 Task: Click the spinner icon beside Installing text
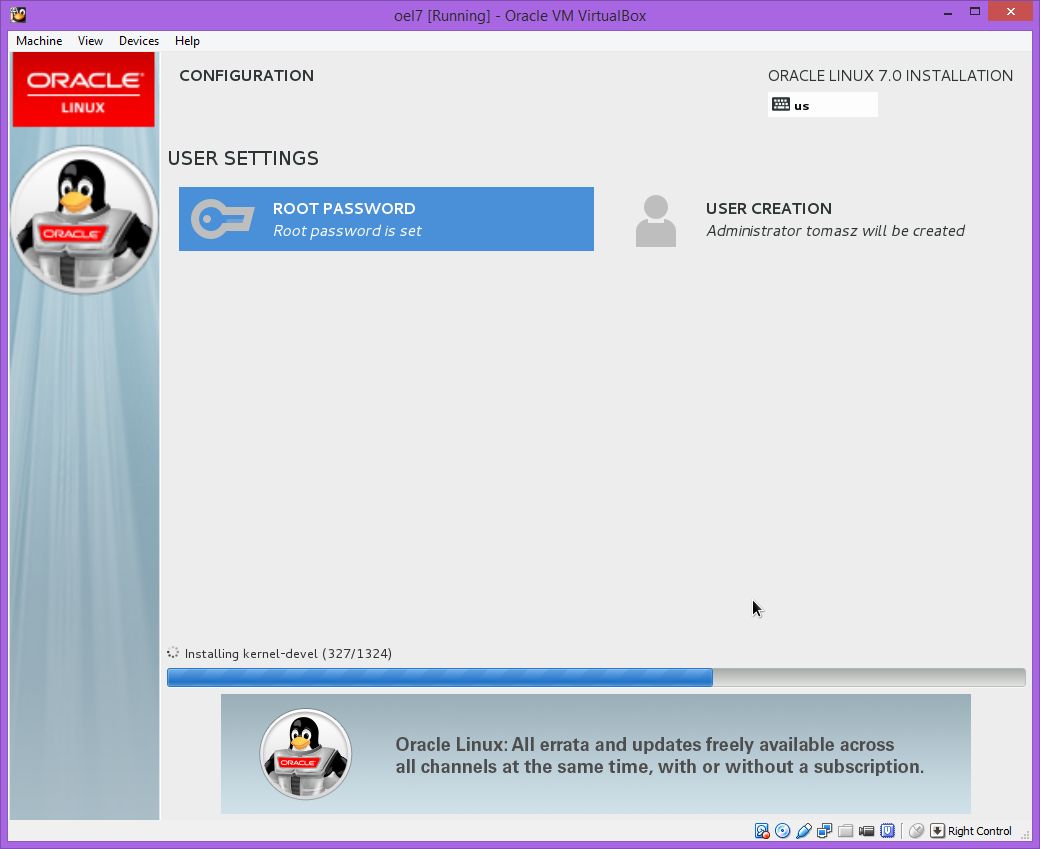pos(173,653)
